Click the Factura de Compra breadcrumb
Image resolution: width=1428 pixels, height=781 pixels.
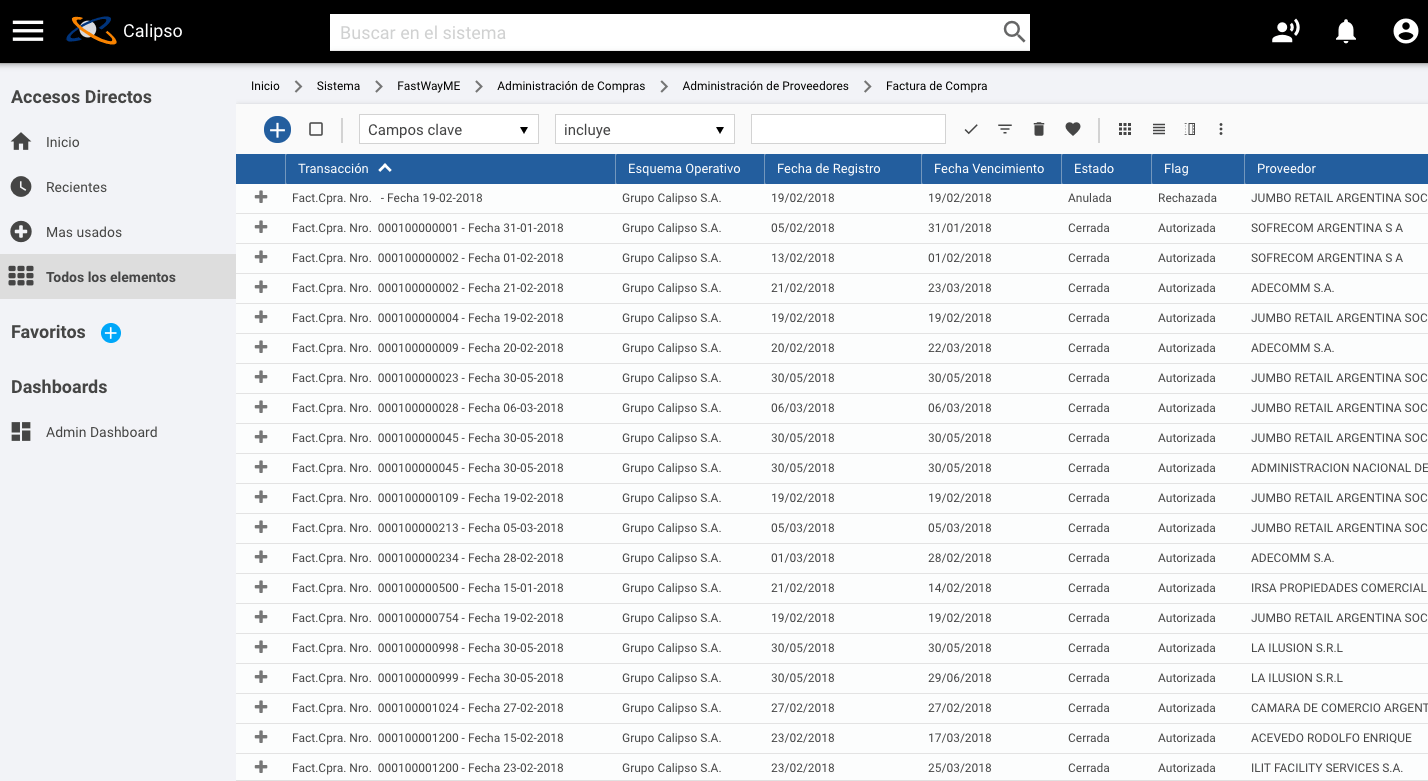pos(936,86)
